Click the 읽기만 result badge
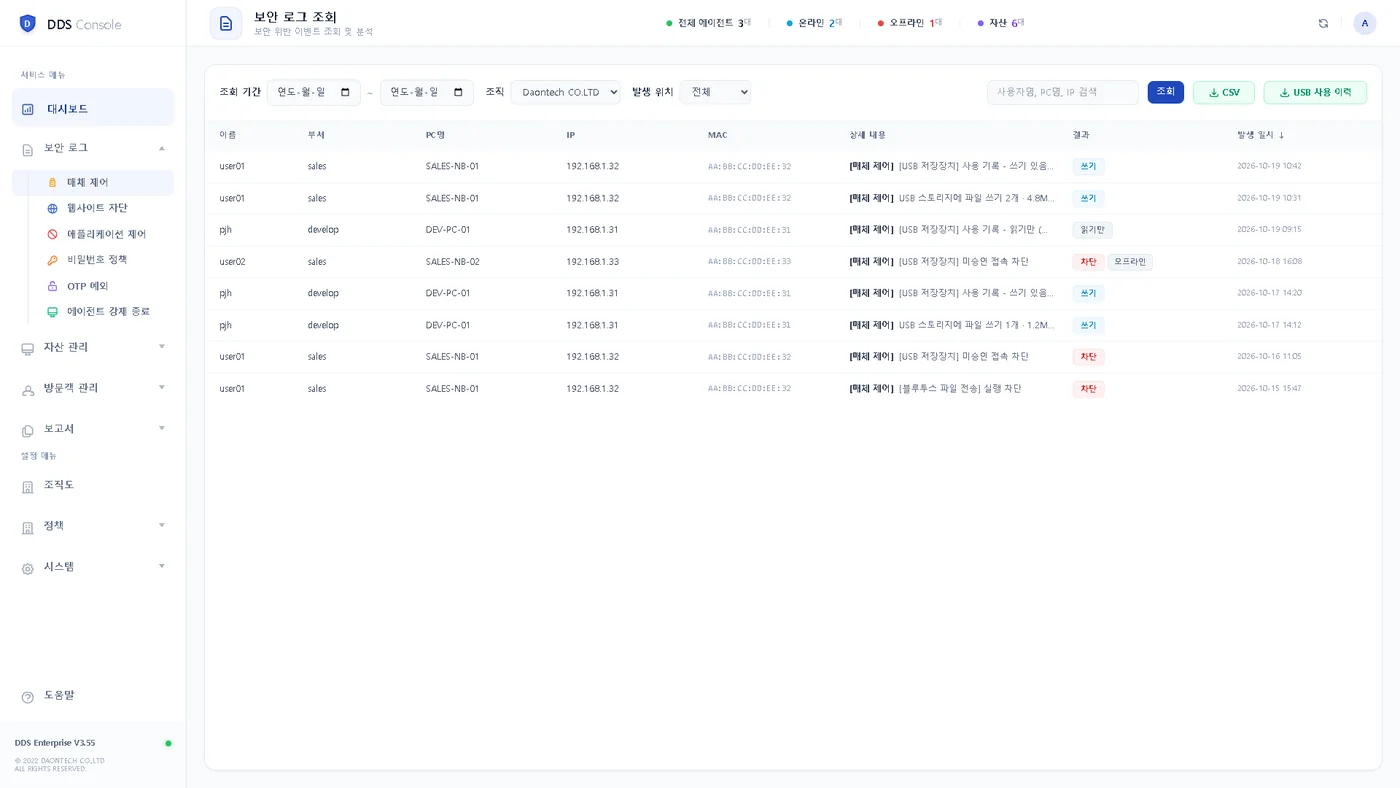The width and height of the screenshot is (1400, 788). point(1092,230)
